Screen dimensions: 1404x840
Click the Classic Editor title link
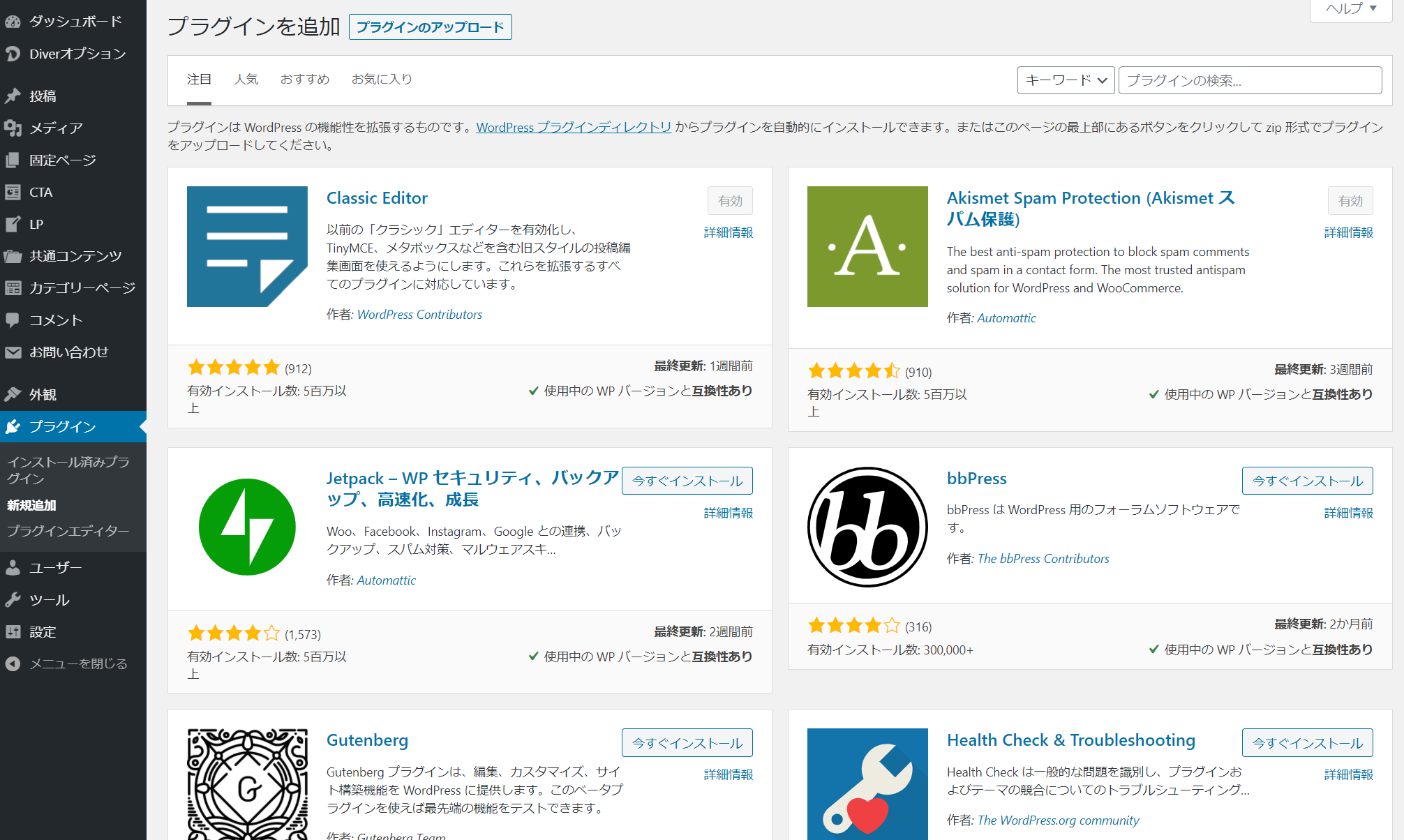coord(377,198)
